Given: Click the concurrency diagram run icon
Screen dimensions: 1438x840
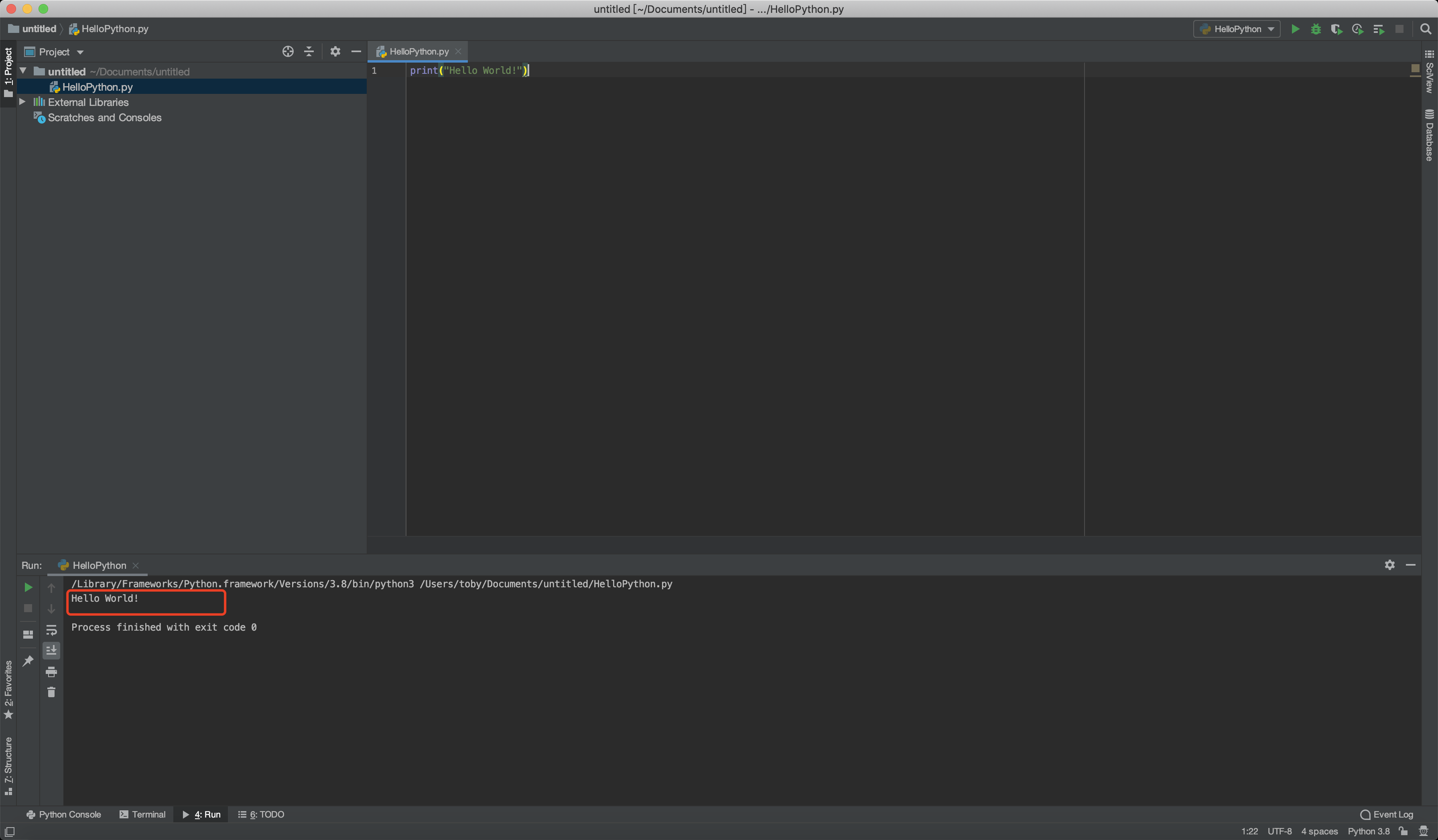Looking at the screenshot, I should click(x=1379, y=29).
